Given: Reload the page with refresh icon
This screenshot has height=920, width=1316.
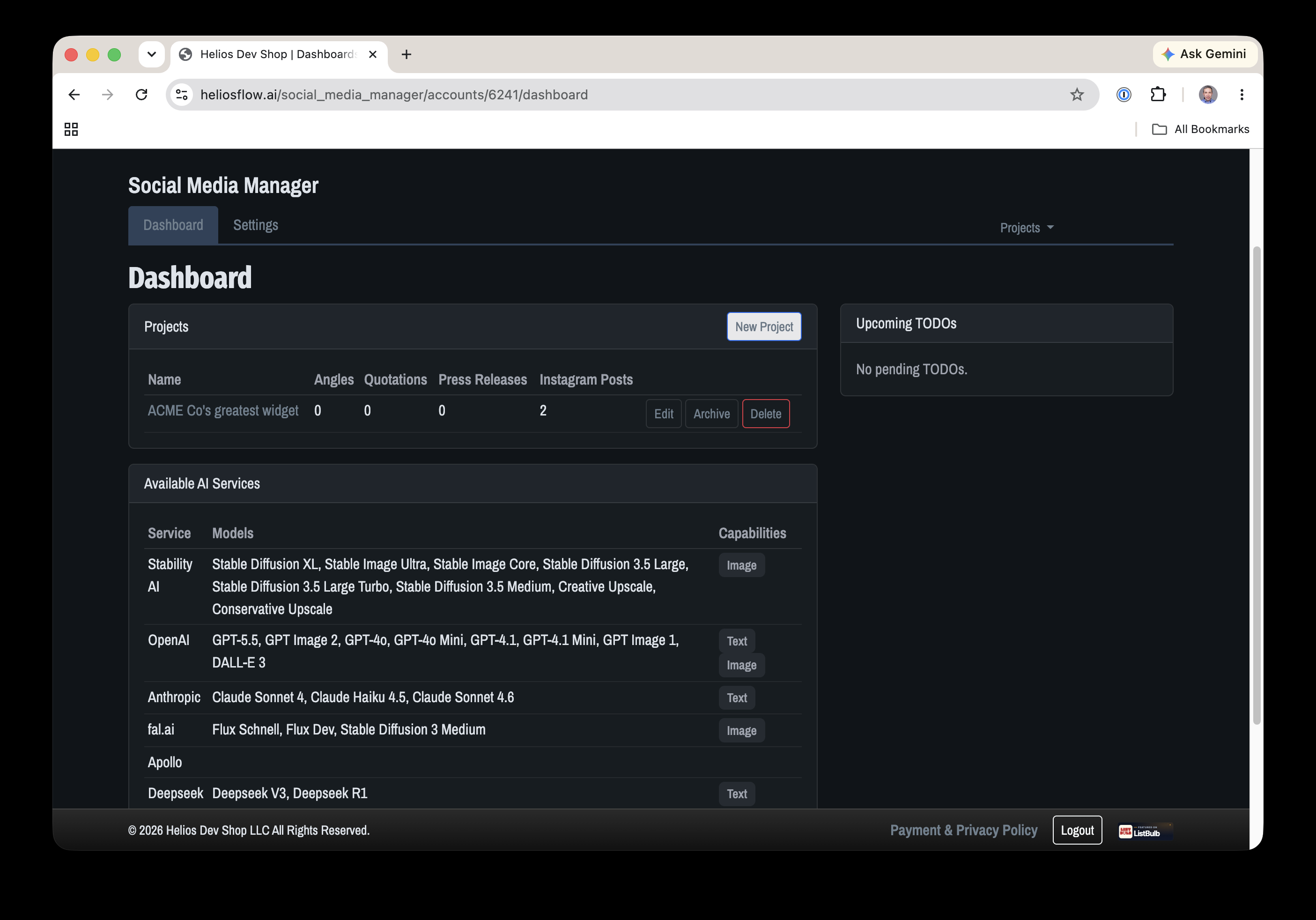Looking at the screenshot, I should (141, 95).
